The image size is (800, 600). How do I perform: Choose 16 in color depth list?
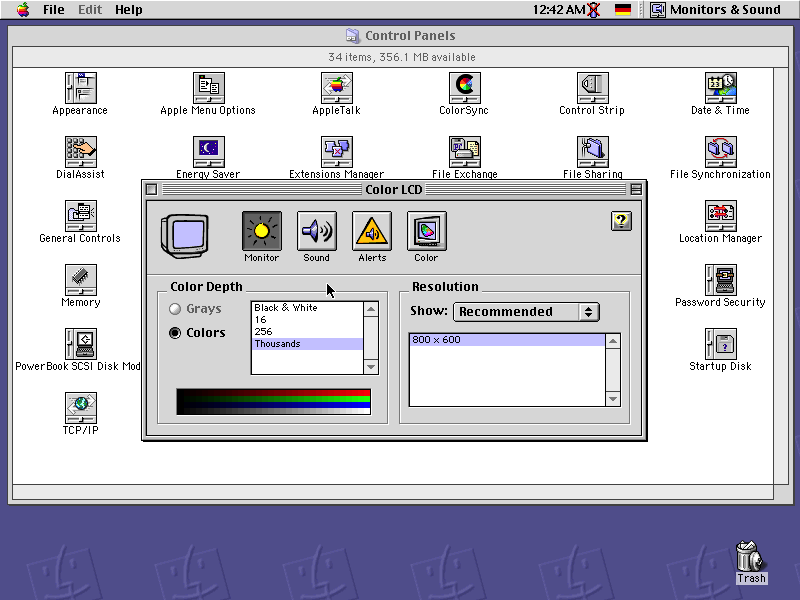[x=307, y=320]
